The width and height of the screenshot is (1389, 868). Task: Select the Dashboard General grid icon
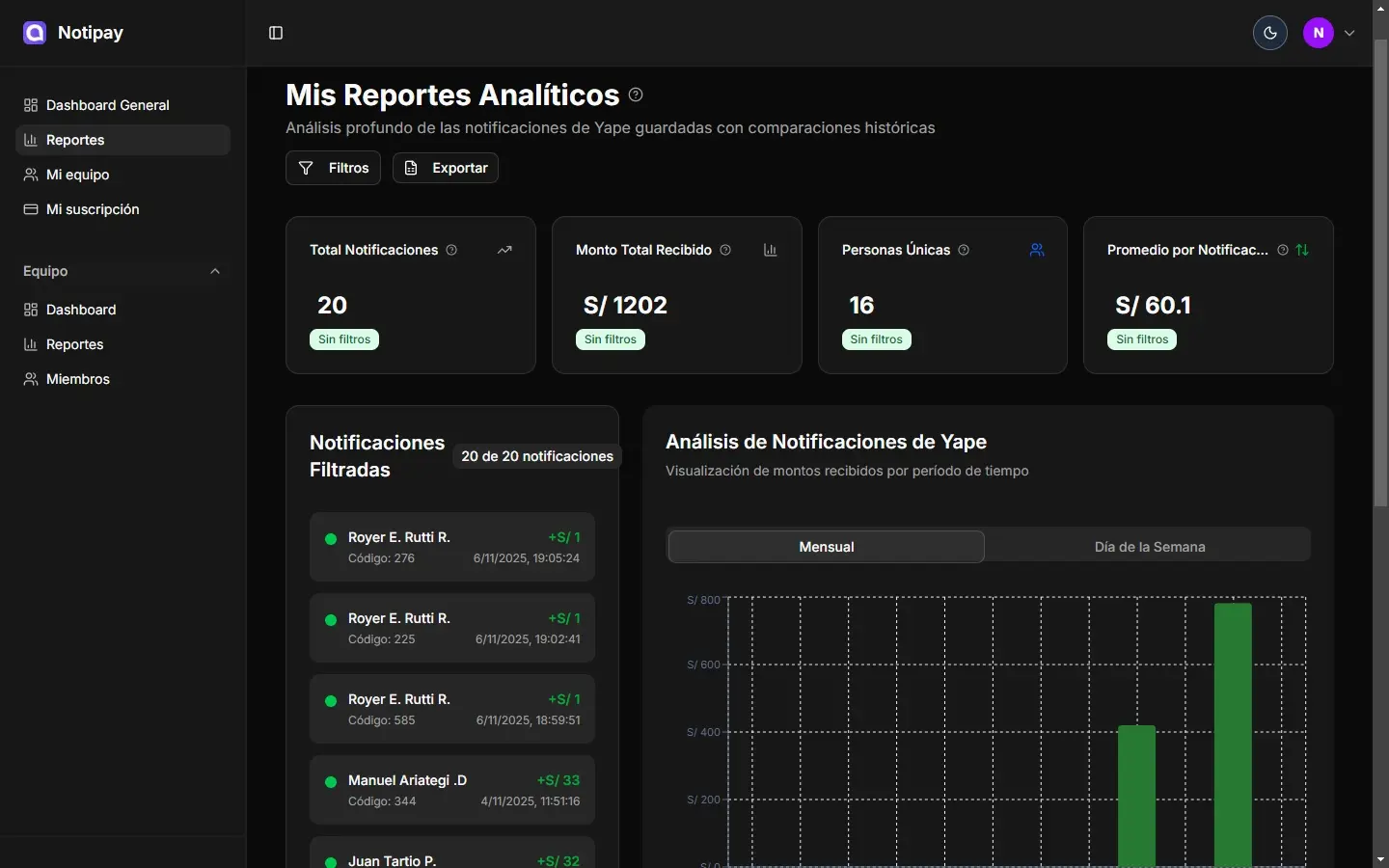[30, 105]
